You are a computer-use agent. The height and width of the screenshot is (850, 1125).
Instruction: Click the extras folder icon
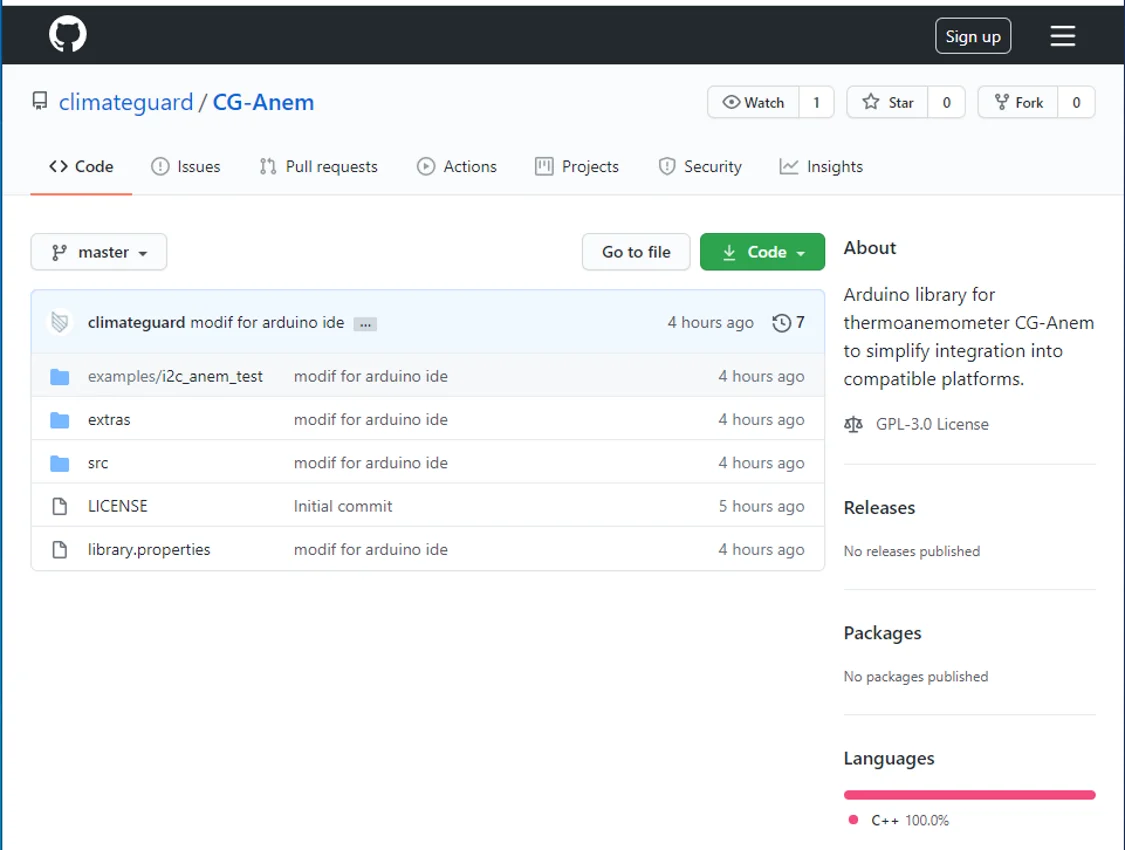coord(60,420)
